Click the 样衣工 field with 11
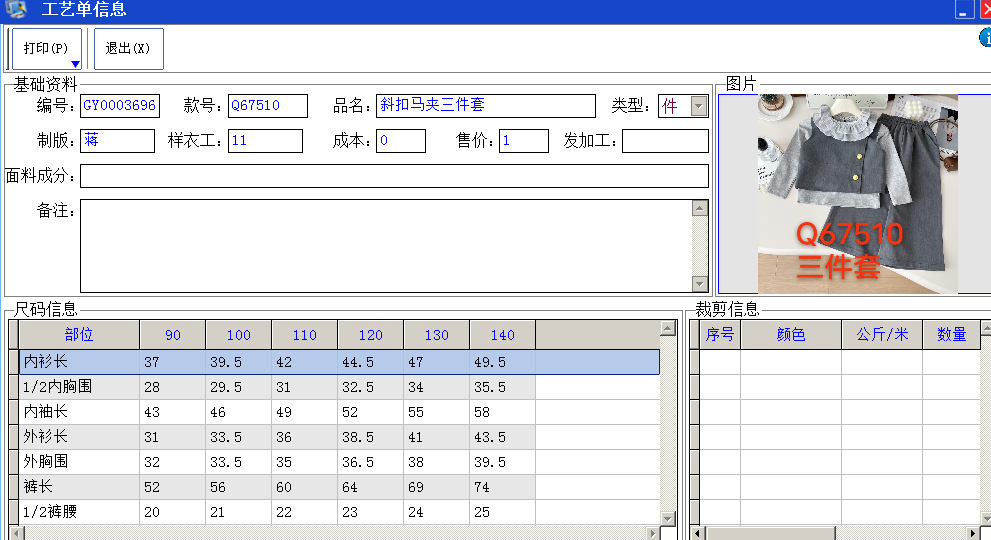The height and width of the screenshot is (540, 991). [x=265, y=141]
